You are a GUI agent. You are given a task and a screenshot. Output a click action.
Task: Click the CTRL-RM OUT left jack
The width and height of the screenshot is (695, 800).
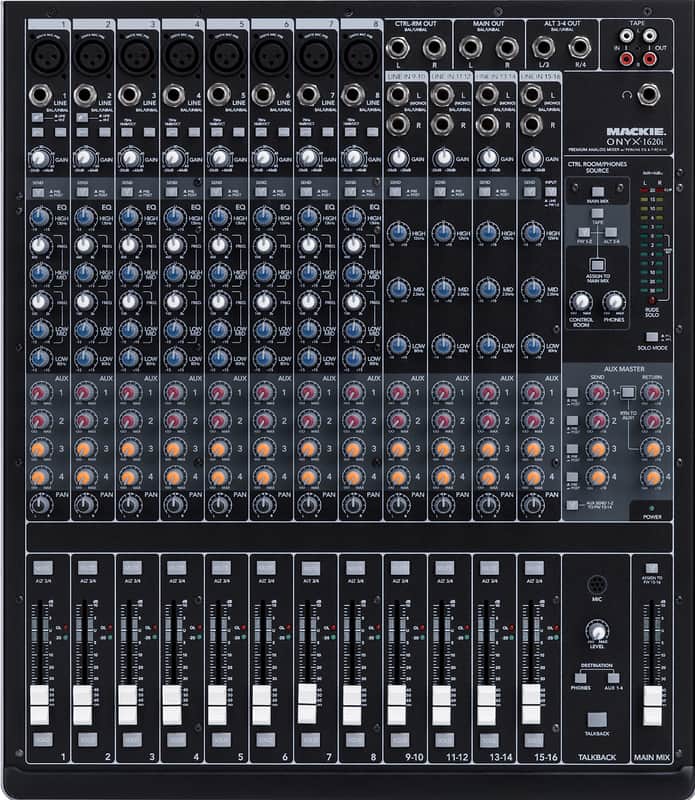click(398, 48)
